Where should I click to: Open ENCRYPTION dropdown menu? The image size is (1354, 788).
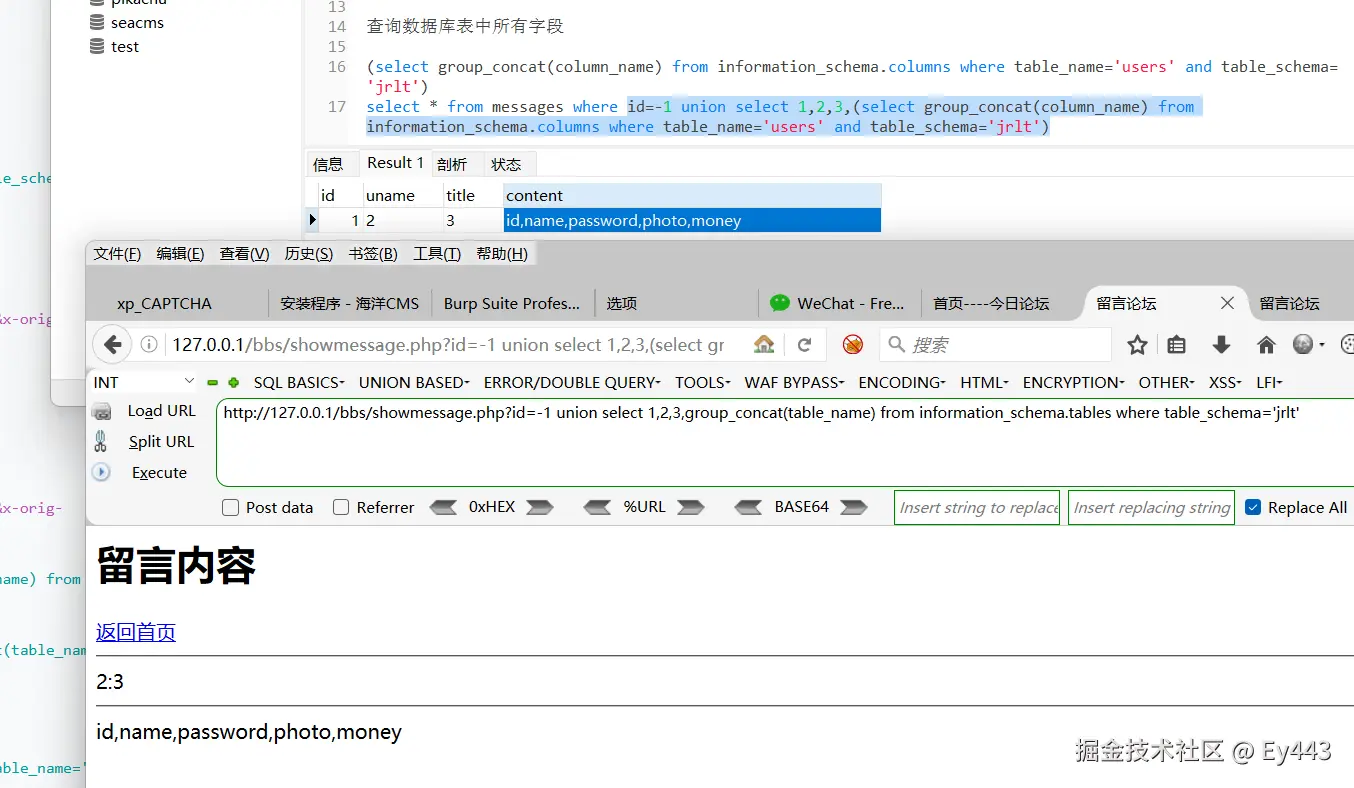1074,382
